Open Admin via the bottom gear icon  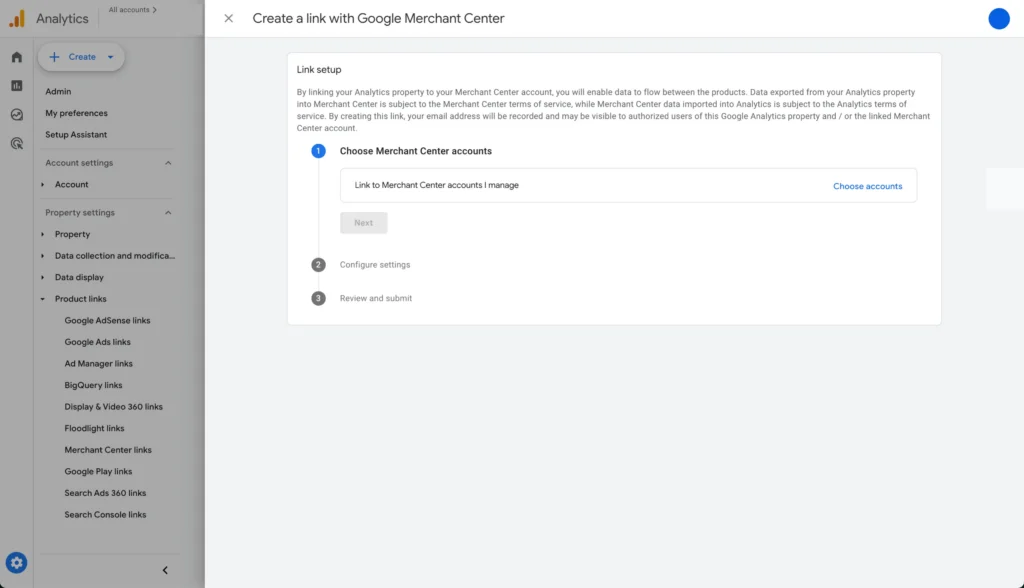15,561
